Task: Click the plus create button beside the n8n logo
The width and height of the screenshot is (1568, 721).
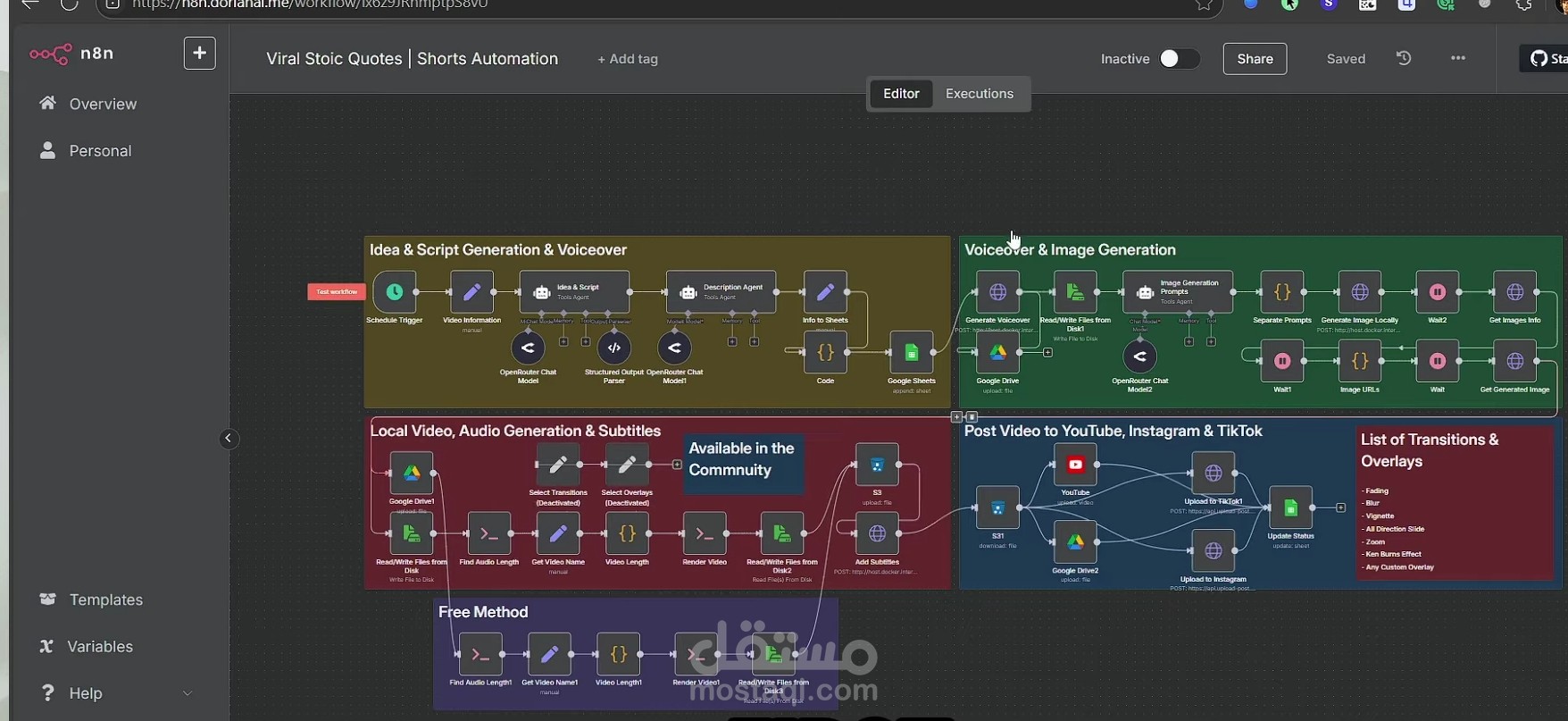Action: coord(200,54)
